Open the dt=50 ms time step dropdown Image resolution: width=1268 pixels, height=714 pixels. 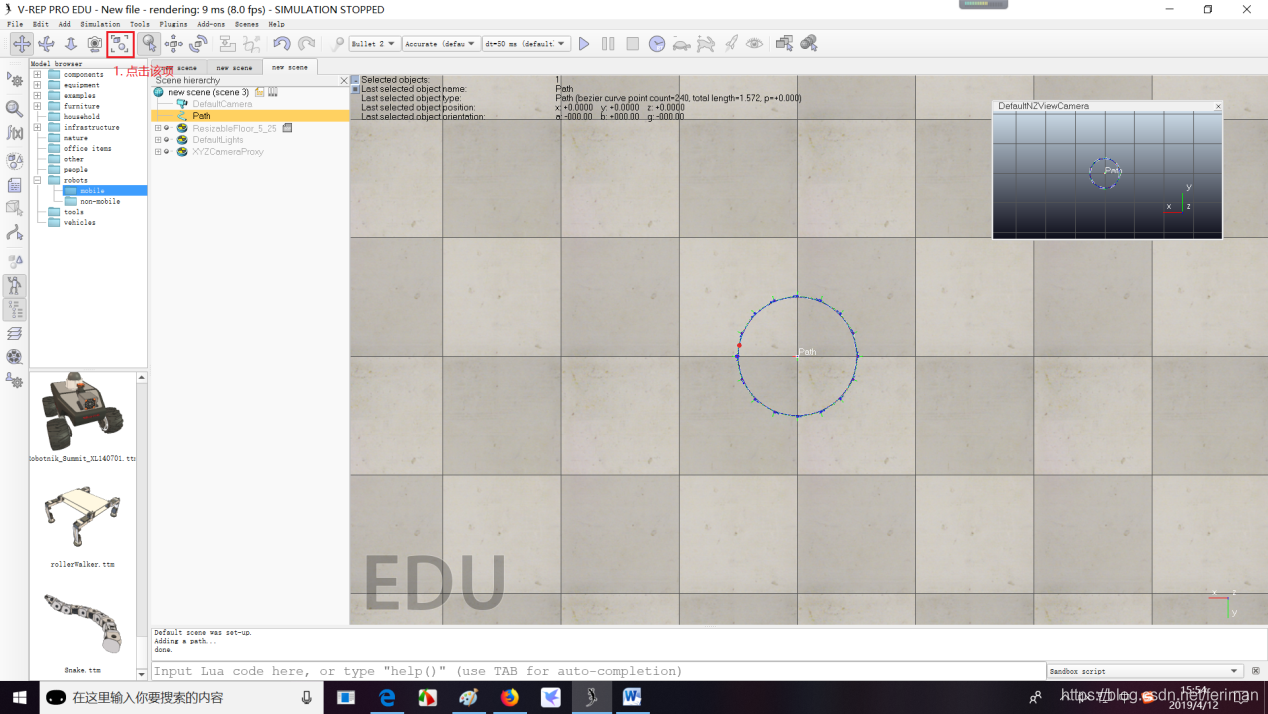tap(526, 44)
